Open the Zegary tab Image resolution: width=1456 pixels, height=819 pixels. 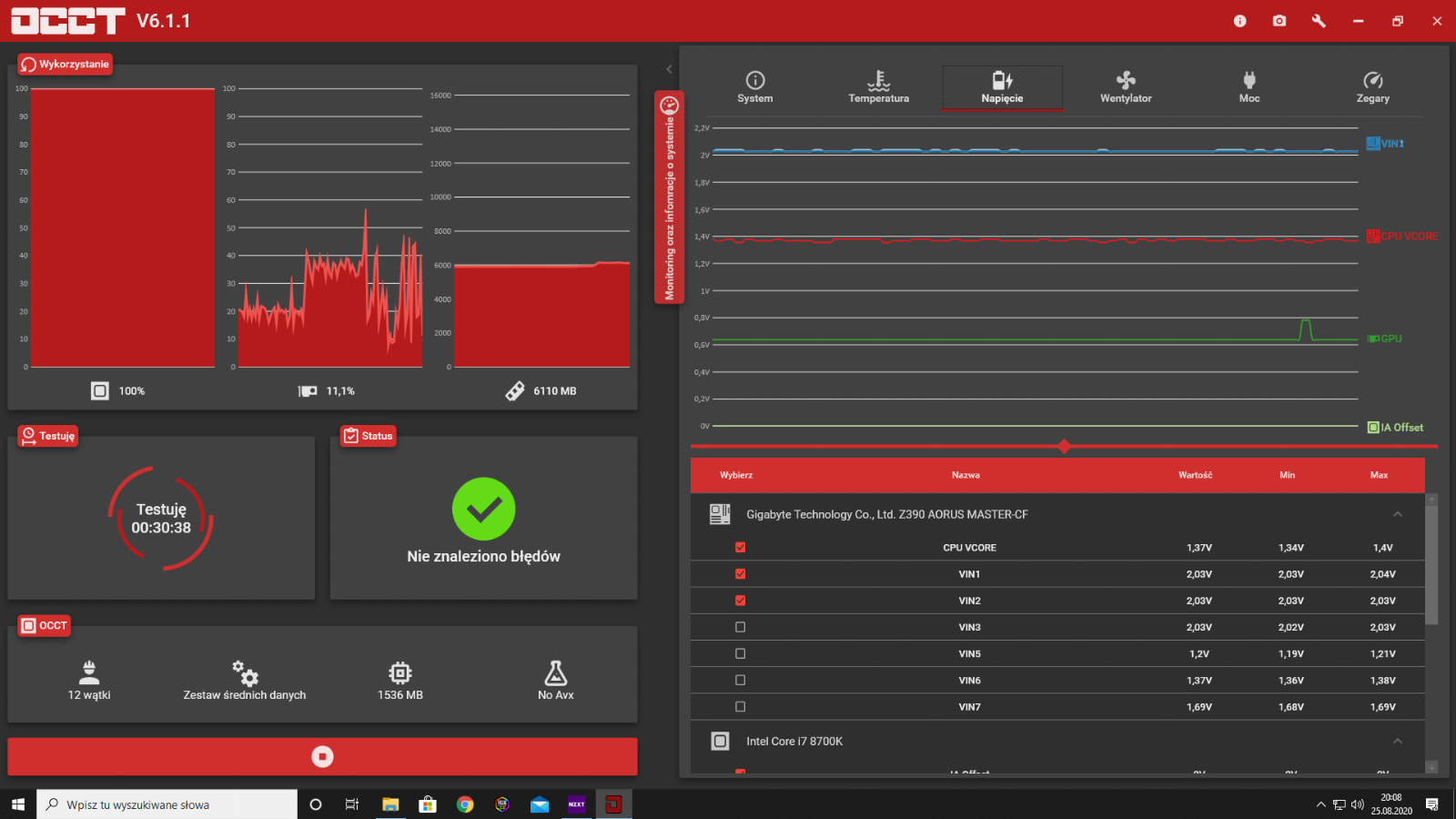[1373, 87]
